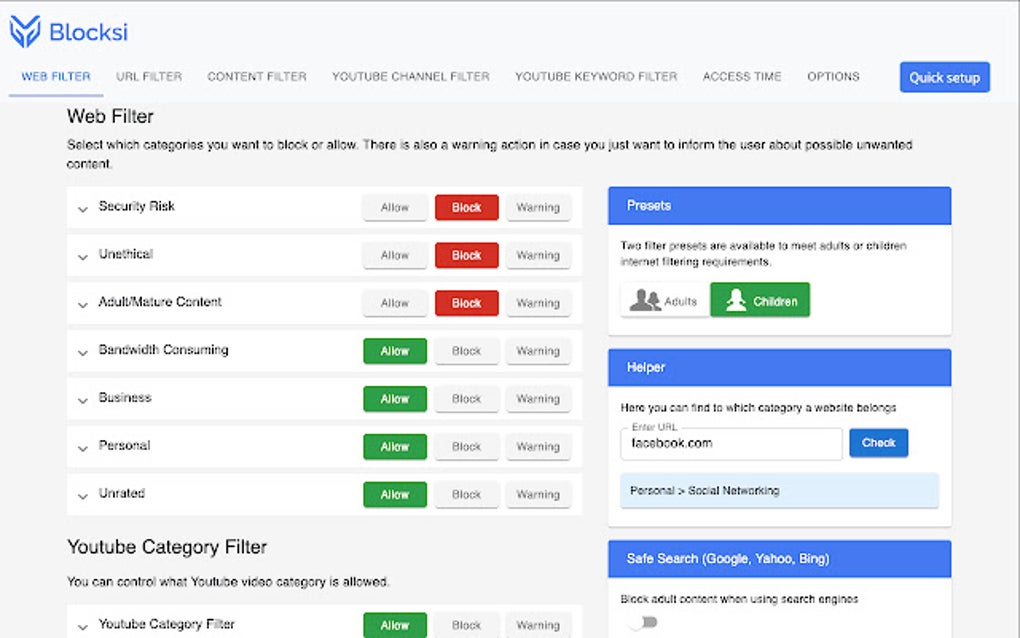Allow the Security Risk category
Image resolution: width=1020 pixels, height=638 pixels.
[x=394, y=207]
